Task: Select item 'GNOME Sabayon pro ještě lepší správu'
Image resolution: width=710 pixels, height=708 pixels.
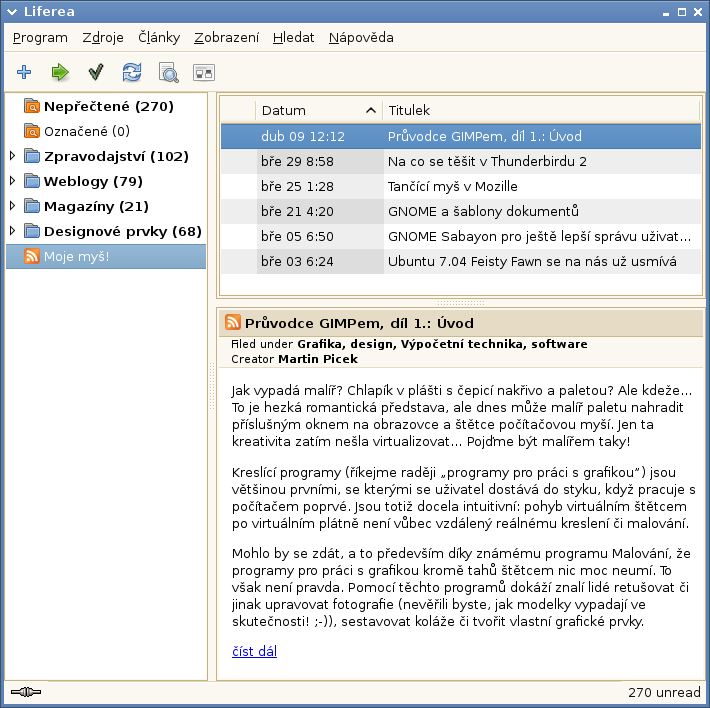Action: point(461,236)
